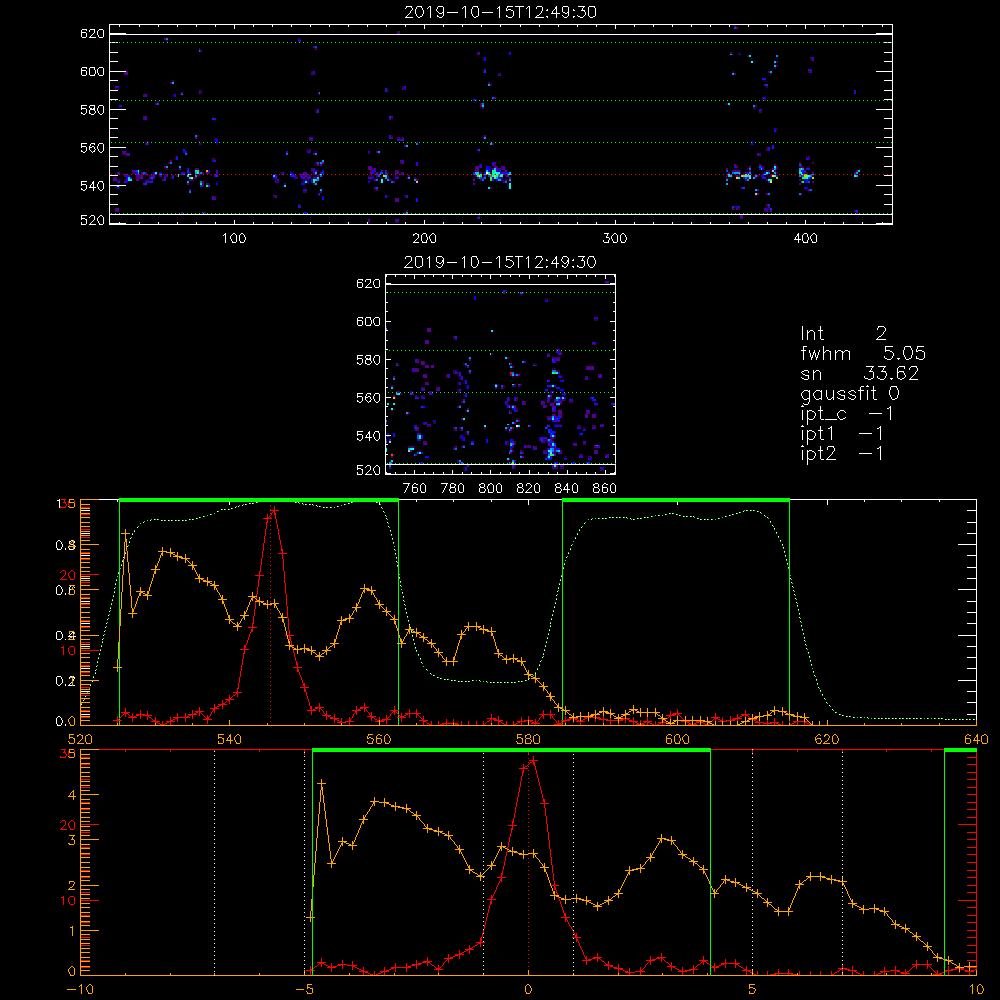Viewport: 1000px width, 1000px height.
Task: Click the green bar spanning 584 to 615 in the profile plot
Action: pyautogui.click(x=676, y=501)
